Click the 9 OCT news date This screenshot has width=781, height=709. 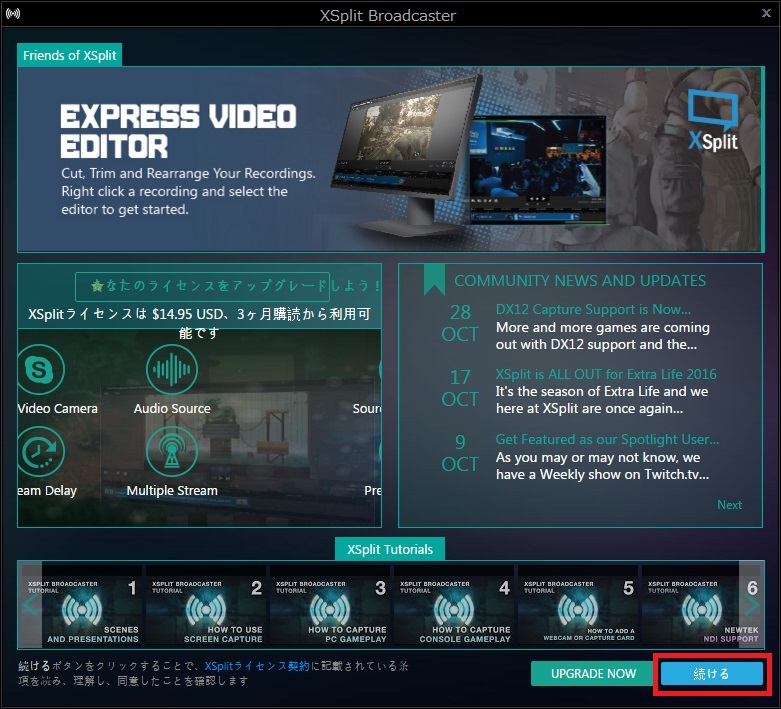[x=460, y=453]
